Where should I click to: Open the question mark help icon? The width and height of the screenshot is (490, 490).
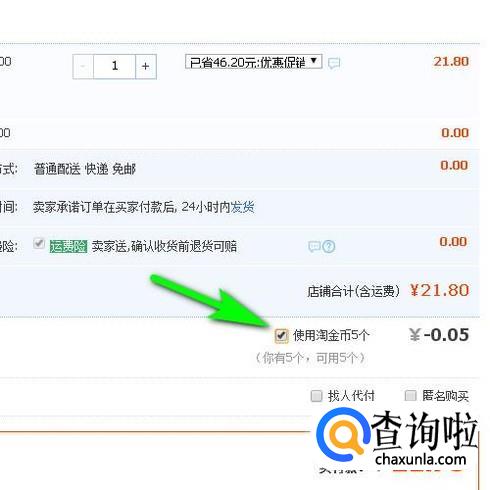coord(329,246)
